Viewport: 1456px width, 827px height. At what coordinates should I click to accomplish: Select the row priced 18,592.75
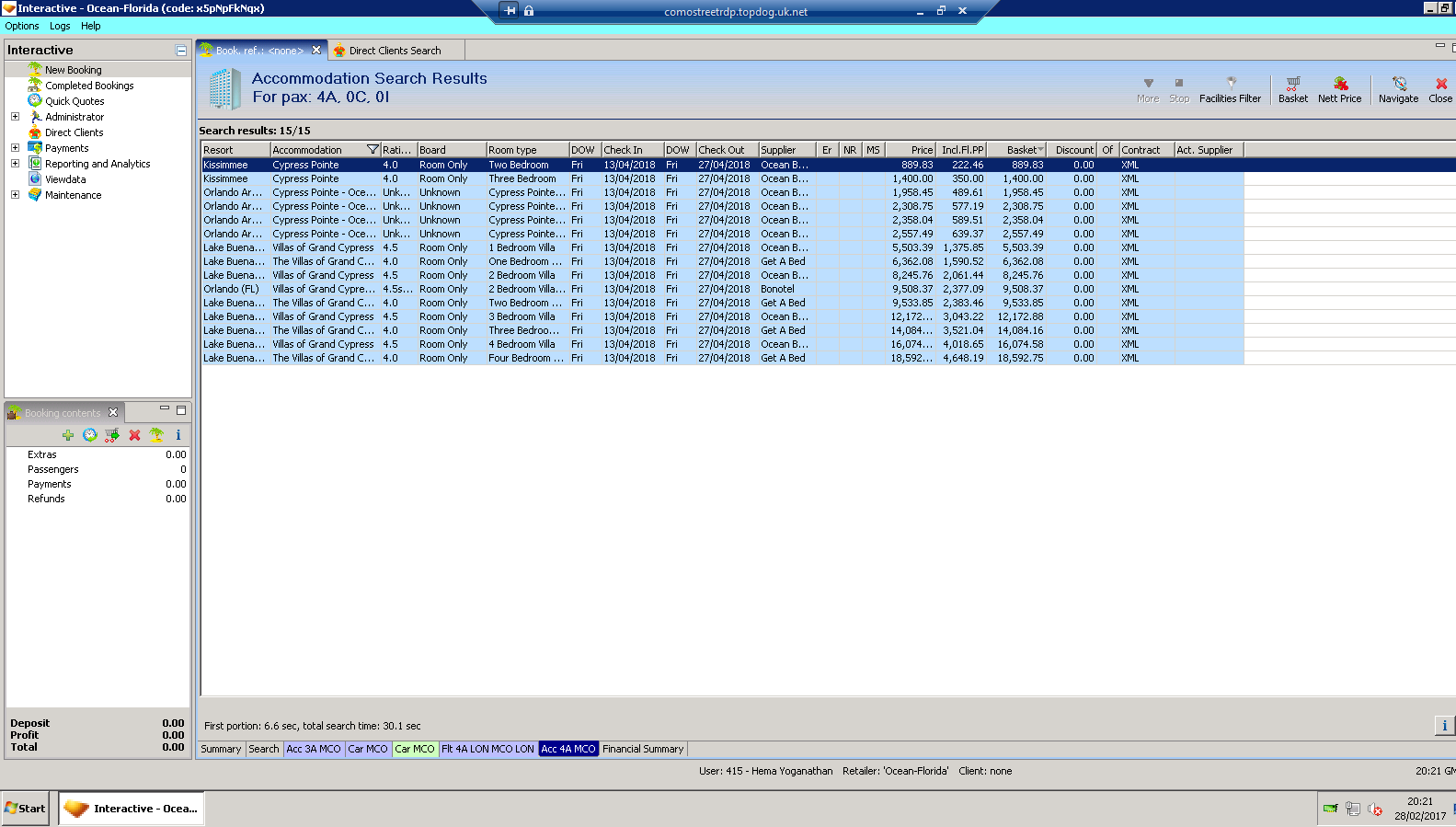[x=722, y=358]
